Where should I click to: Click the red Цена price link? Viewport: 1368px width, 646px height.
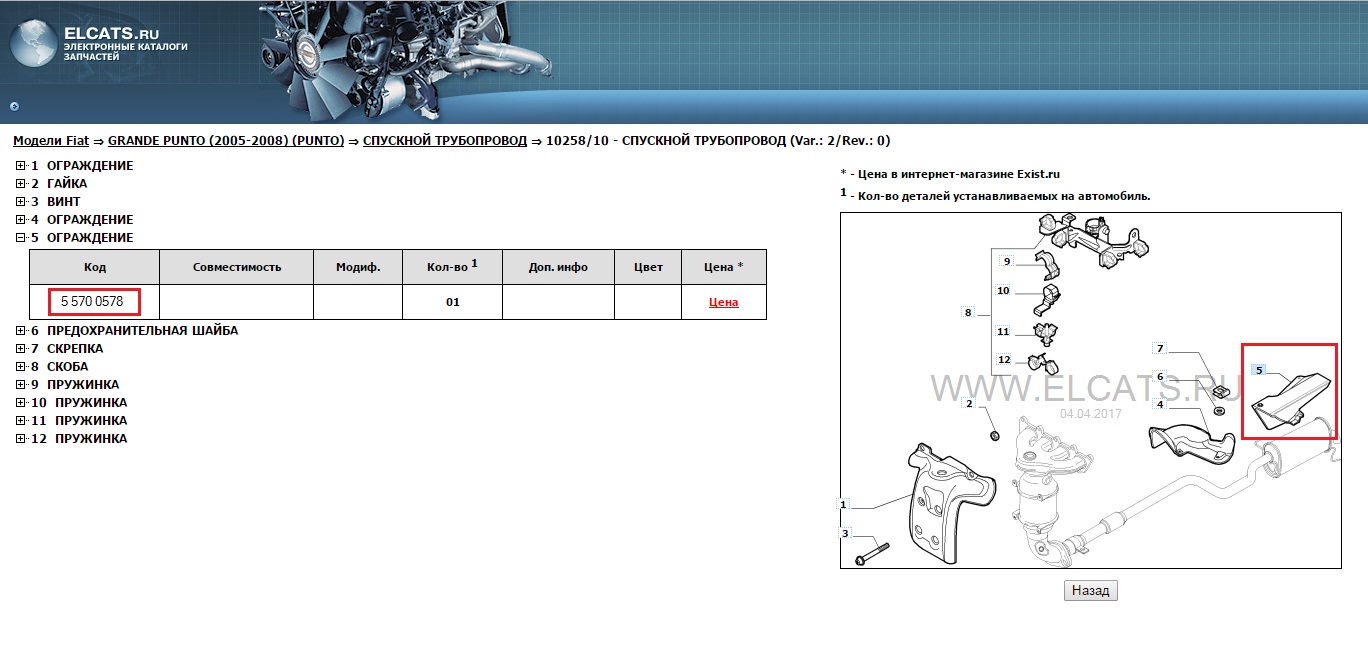[x=723, y=302]
